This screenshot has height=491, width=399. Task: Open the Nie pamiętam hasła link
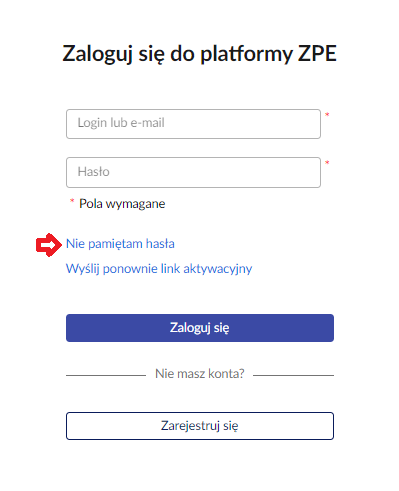(x=120, y=244)
